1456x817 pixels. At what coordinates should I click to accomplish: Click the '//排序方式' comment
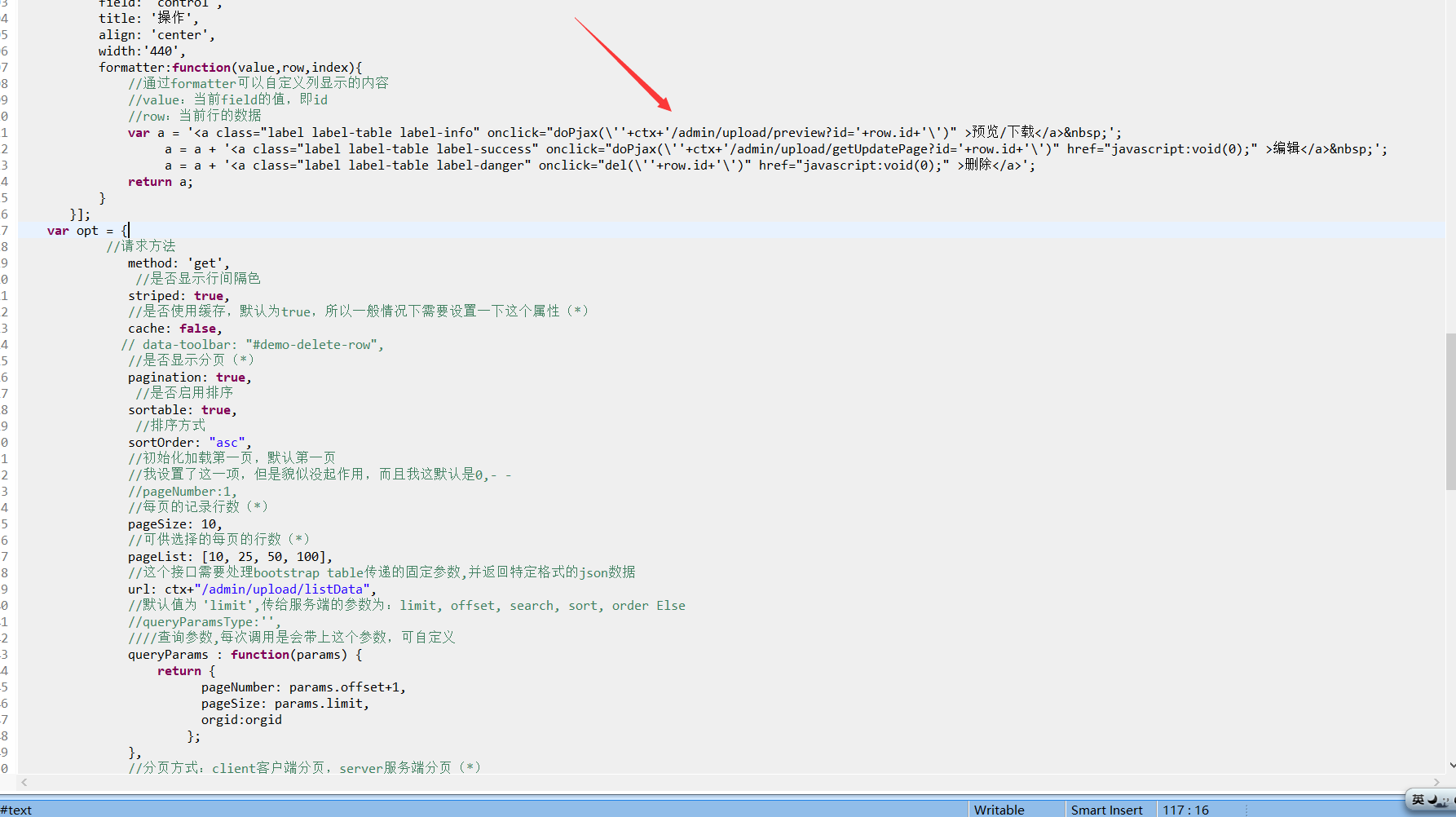click(170, 426)
